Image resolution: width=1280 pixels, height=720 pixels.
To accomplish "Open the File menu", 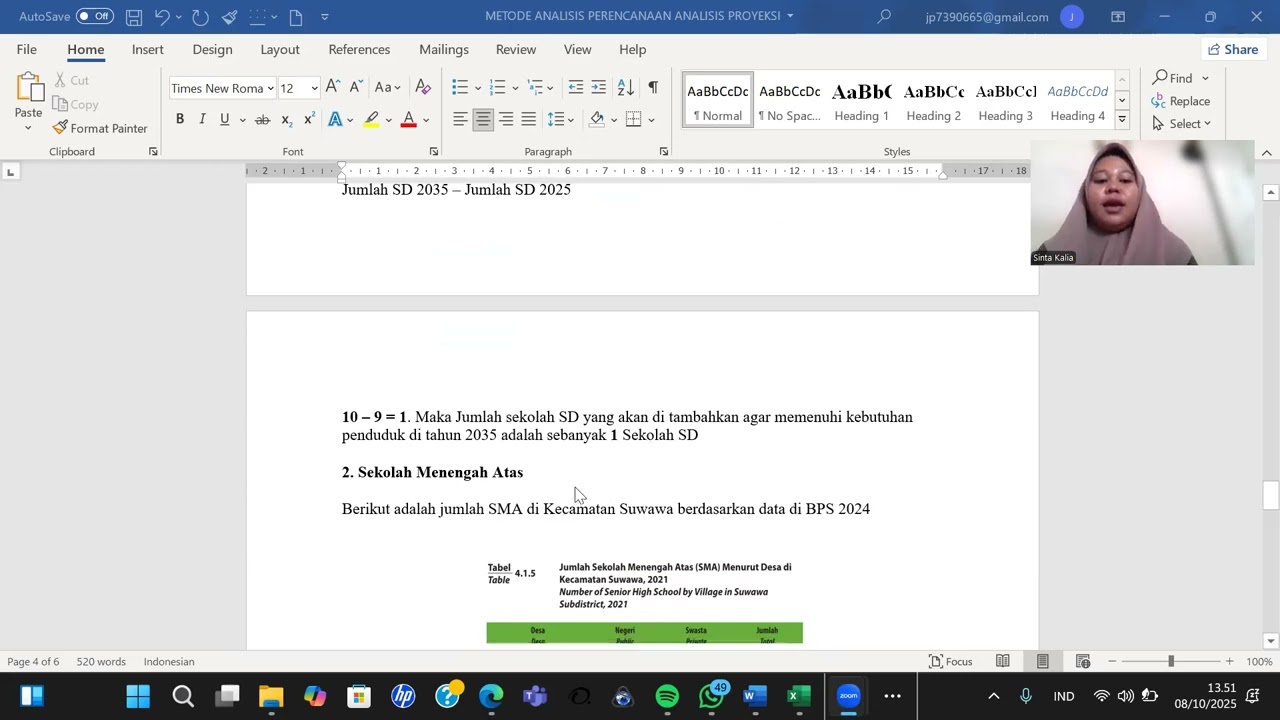I will coord(27,49).
